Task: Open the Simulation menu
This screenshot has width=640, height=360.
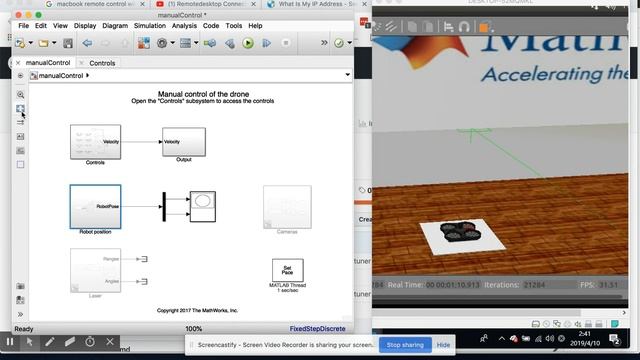Action: [150, 26]
